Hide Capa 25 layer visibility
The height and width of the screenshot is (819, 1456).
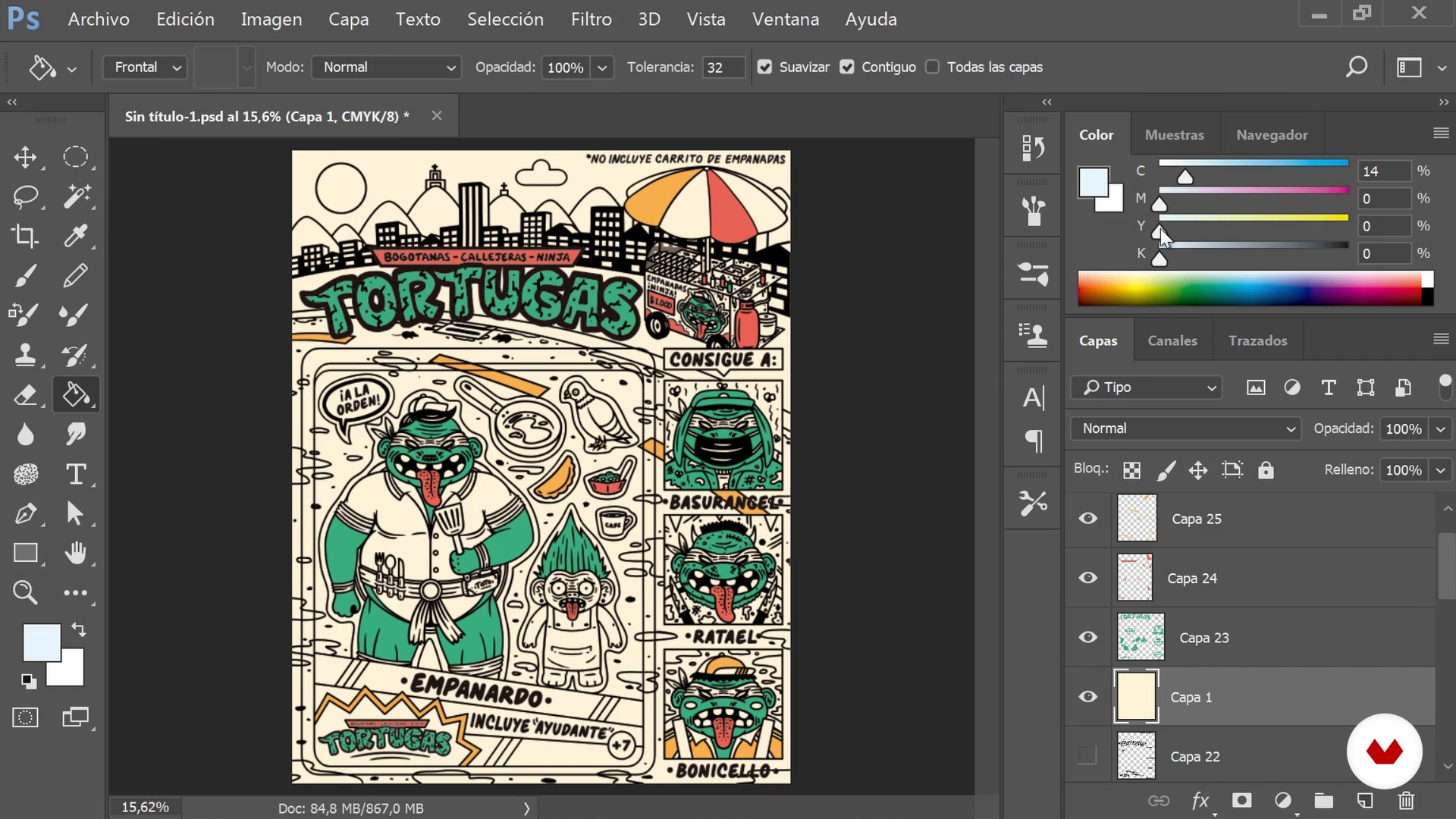[1088, 519]
